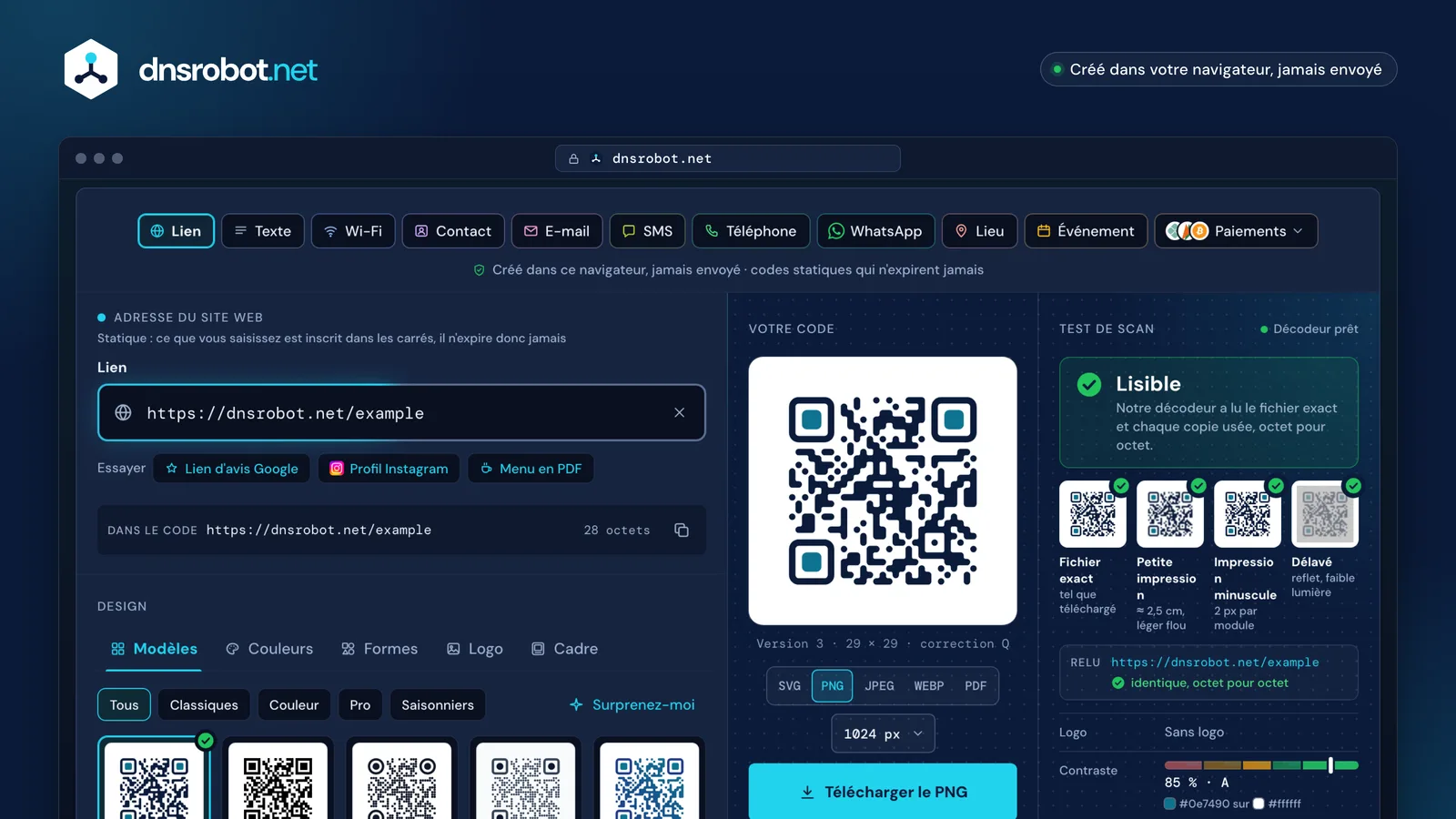Try the Menu en PDF example

[531, 469]
